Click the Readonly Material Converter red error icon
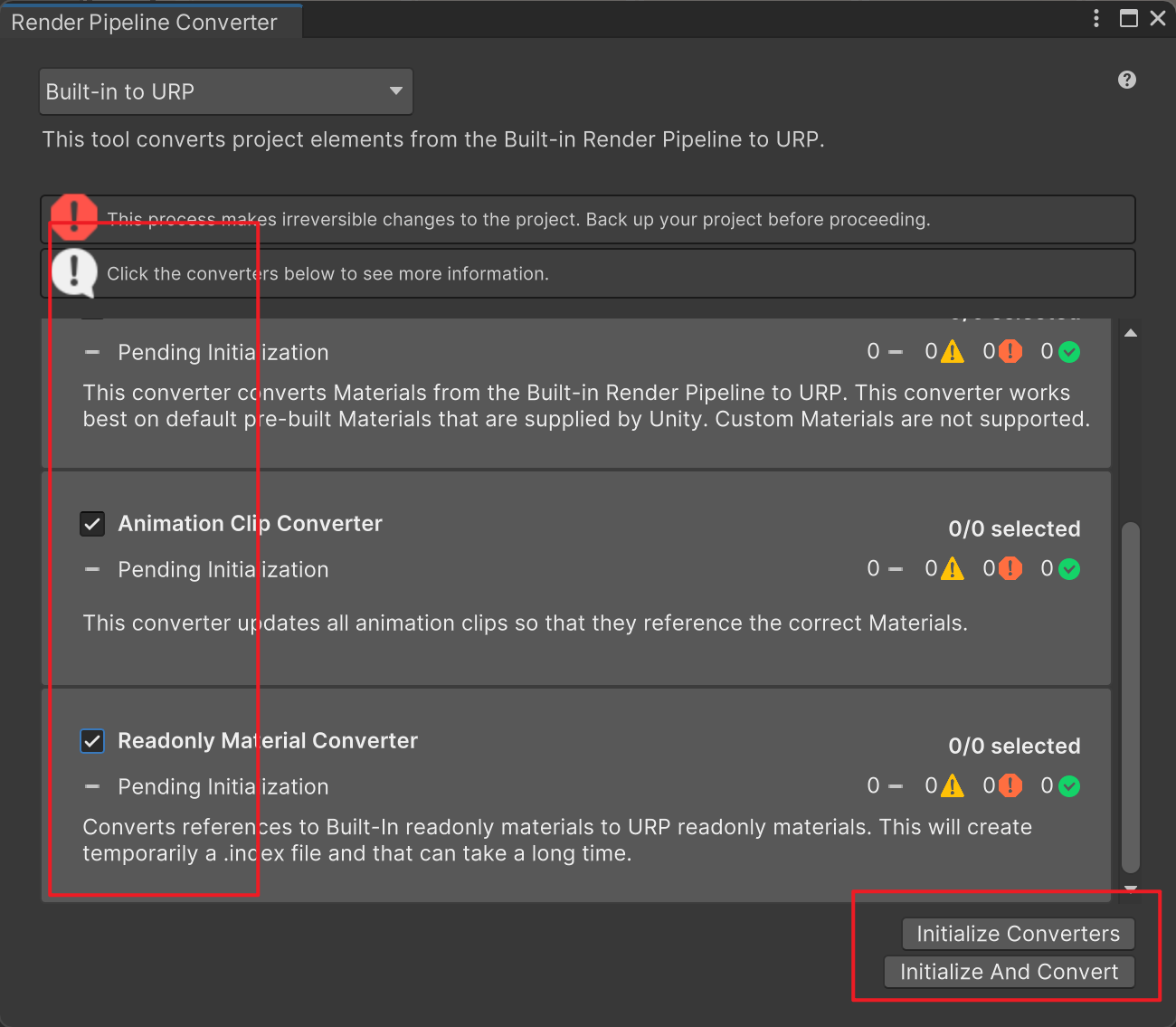The height and width of the screenshot is (1027, 1176). pyautogui.click(x=1010, y=786)
